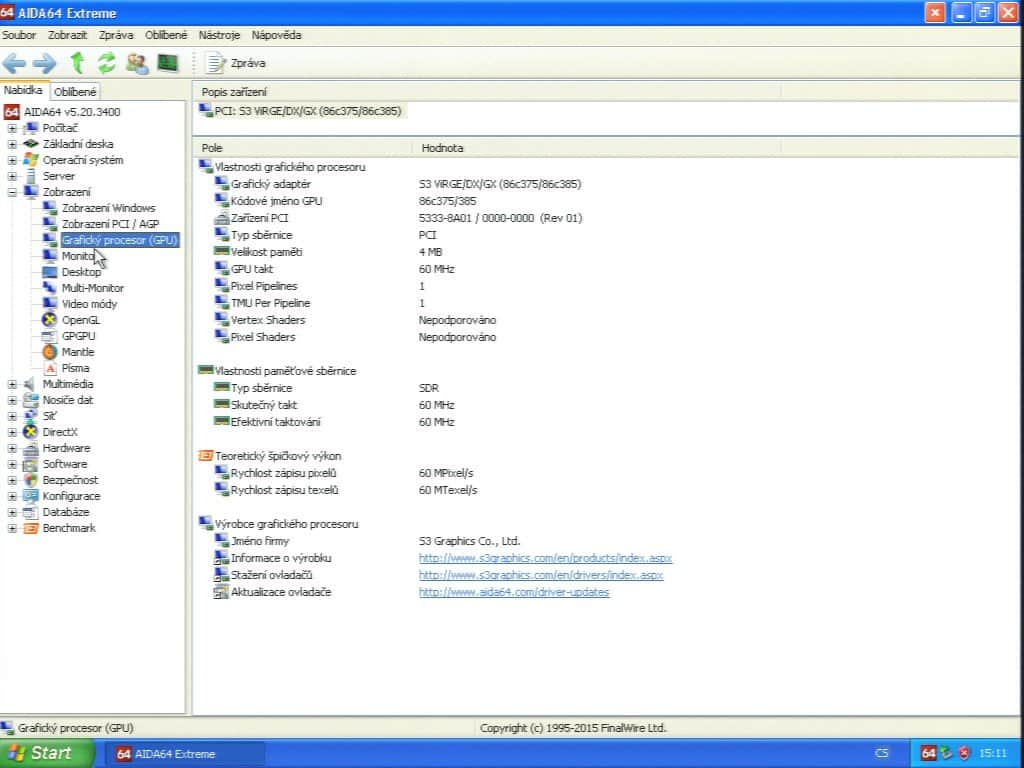
Task: Click the green chip monitor toolbar icon
Action: click(168, 63)
